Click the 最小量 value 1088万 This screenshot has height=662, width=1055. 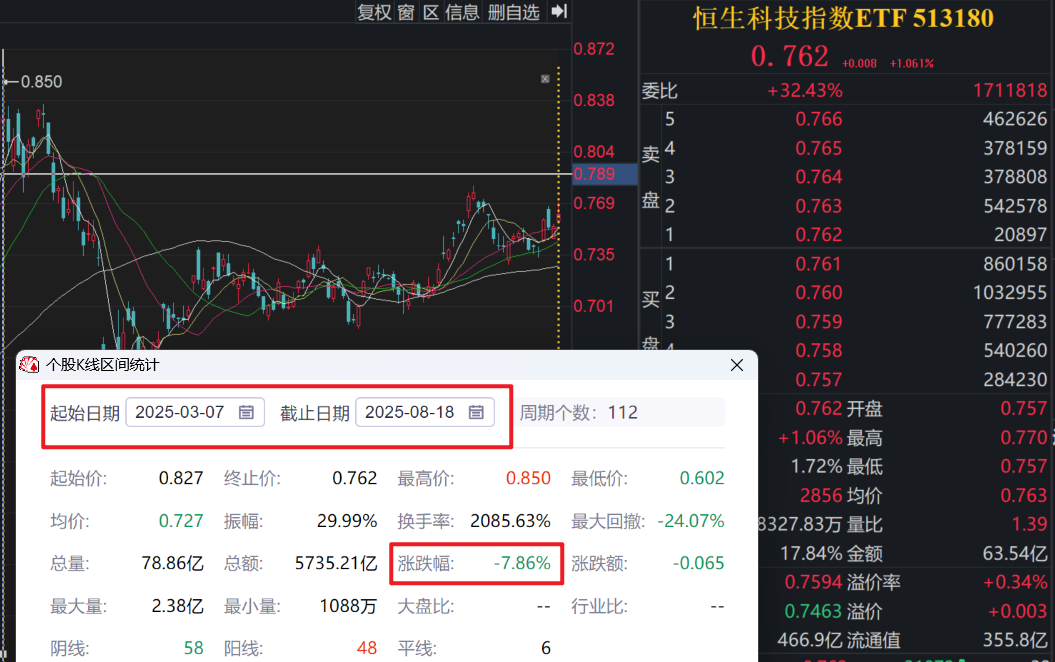tap(348, 606)
